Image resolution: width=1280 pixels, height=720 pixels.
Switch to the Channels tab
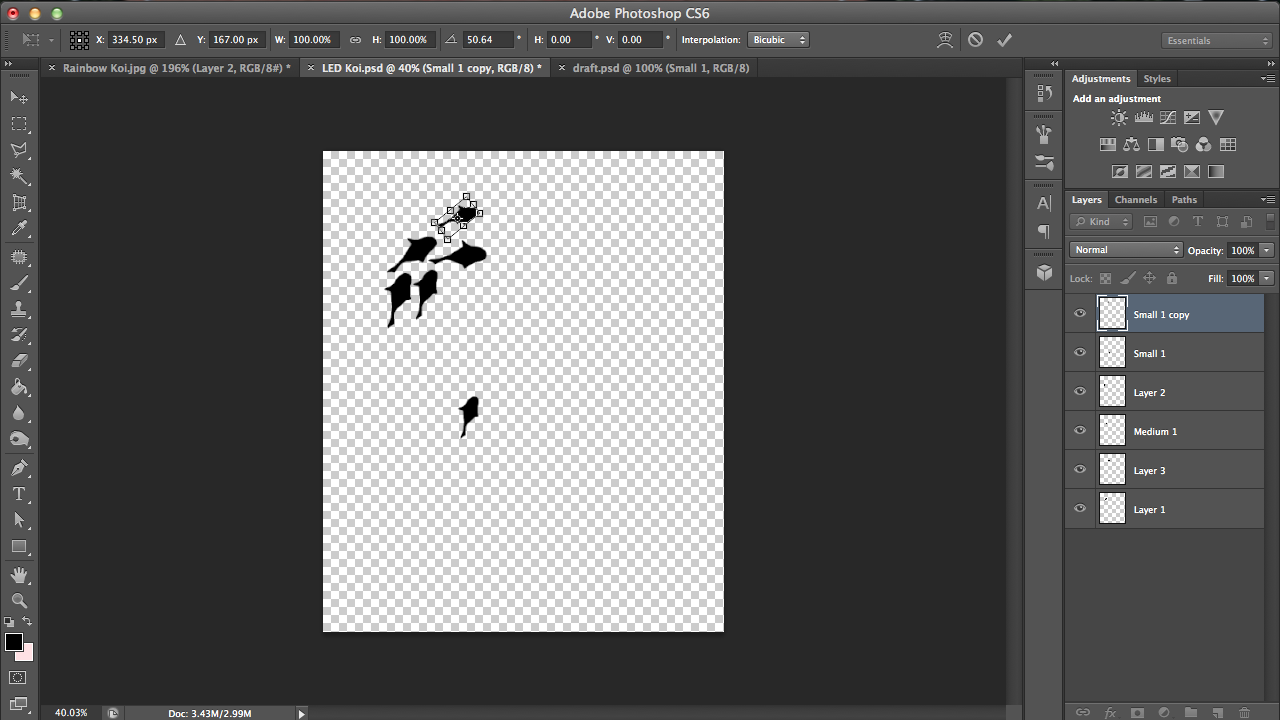click(1136, 199)
